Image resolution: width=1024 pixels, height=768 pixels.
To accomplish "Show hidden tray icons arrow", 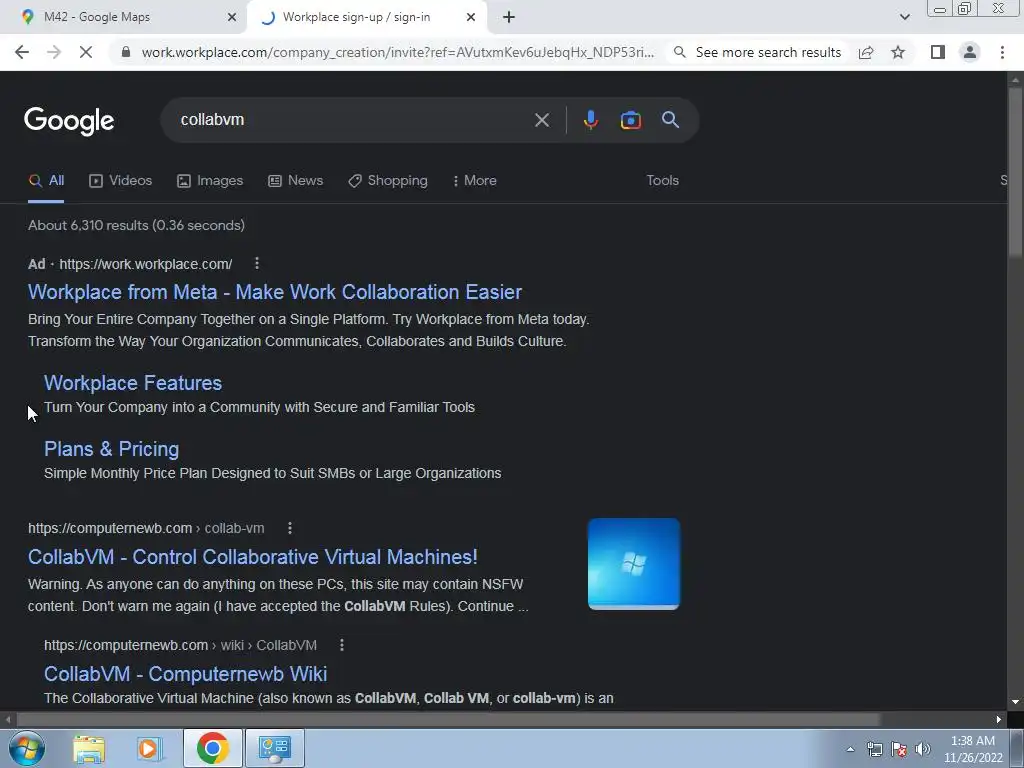I will point(850,749).
